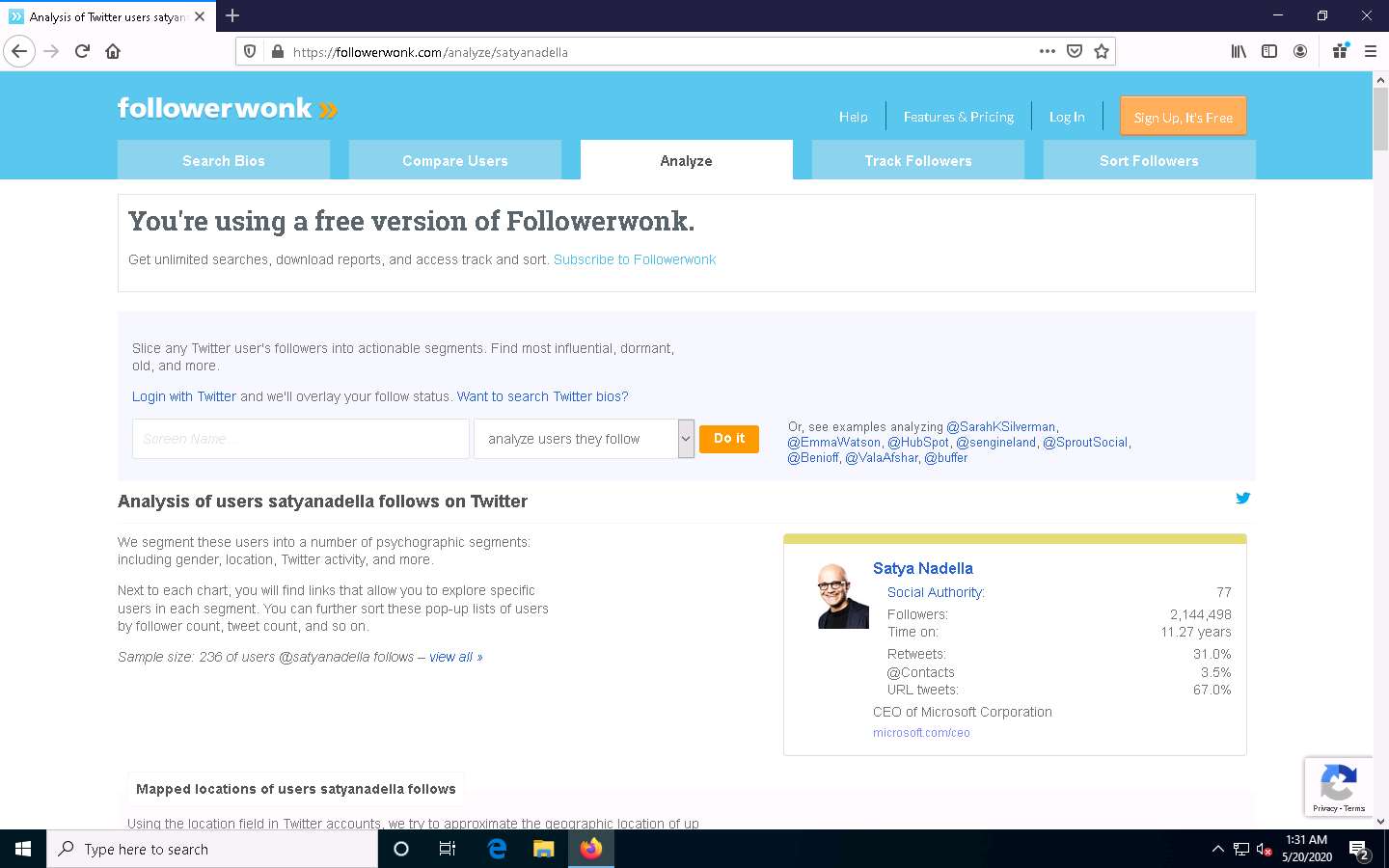The height and width of the screenshot is (868, 1389).
Task: Open the Sort Followers tab
Action: click(1150, 160)
